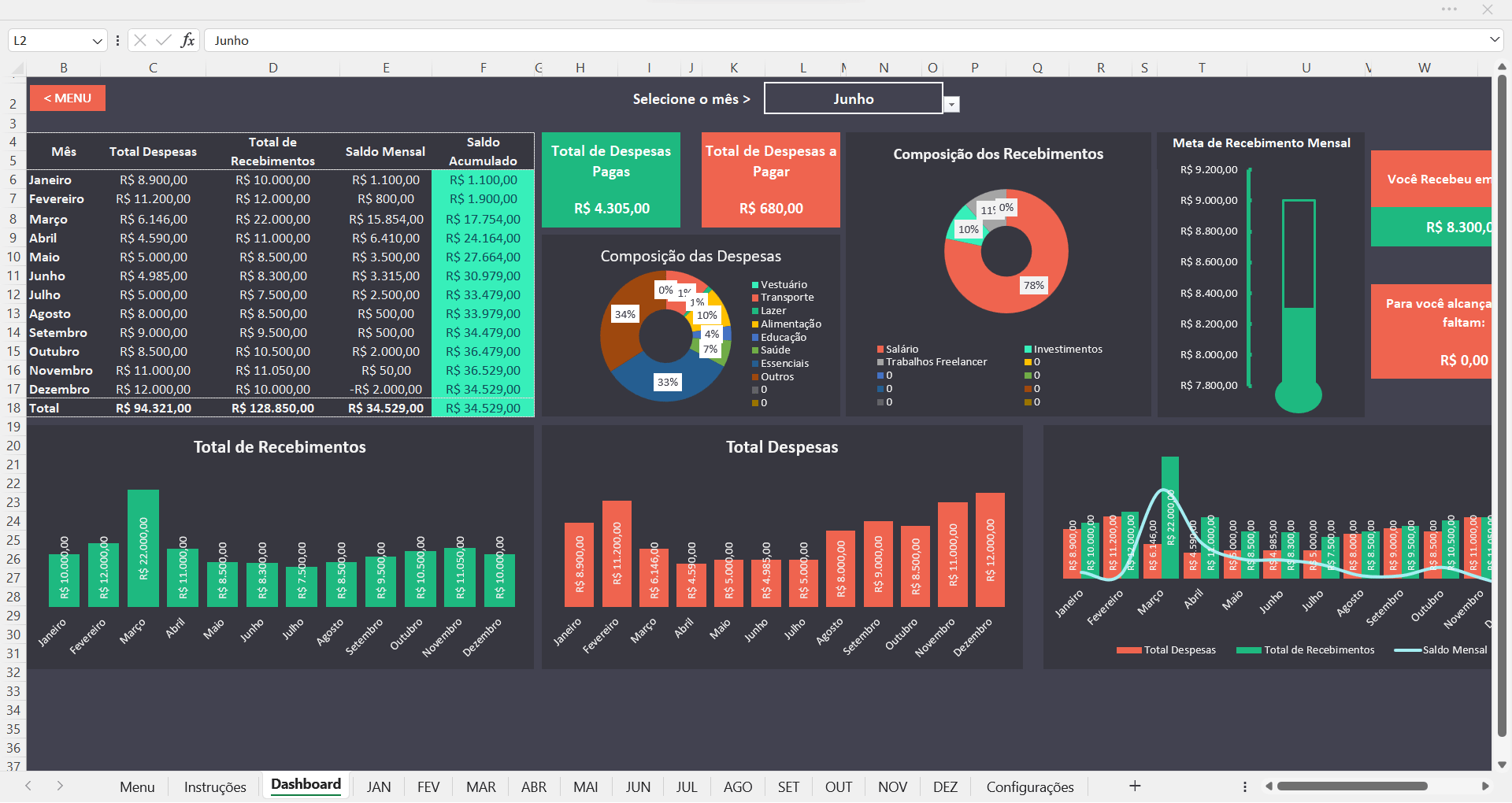Go to next sheet tabs arrow
The height and width of the screenshot is (803, 1512).
[x=60, y=786]
